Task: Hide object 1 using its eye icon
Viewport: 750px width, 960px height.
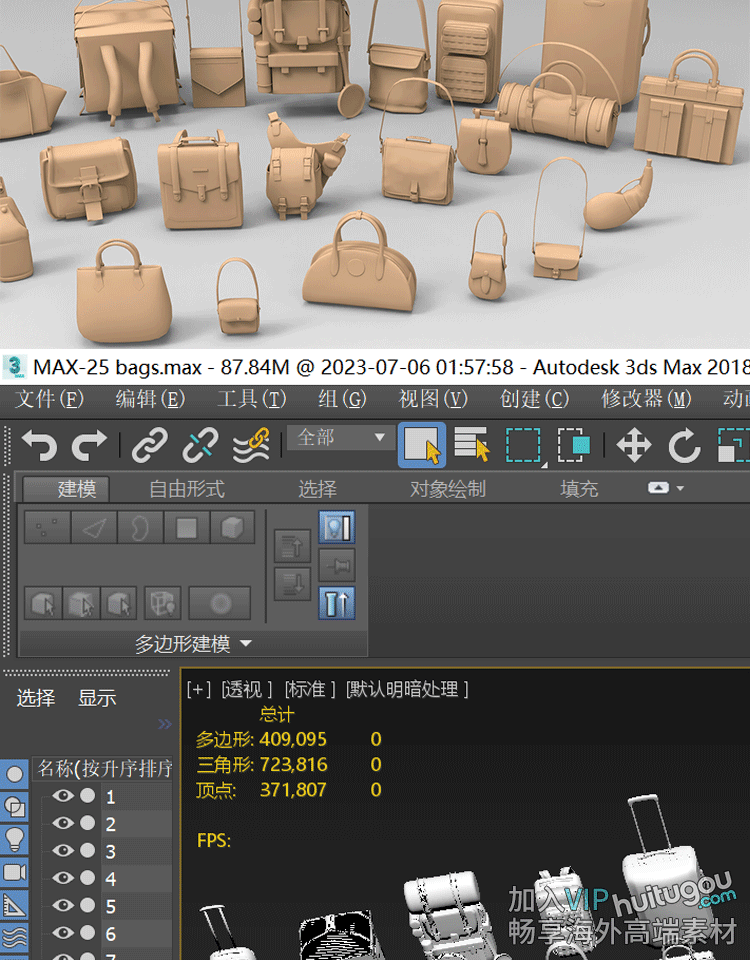Action: [x=64, y=796]
